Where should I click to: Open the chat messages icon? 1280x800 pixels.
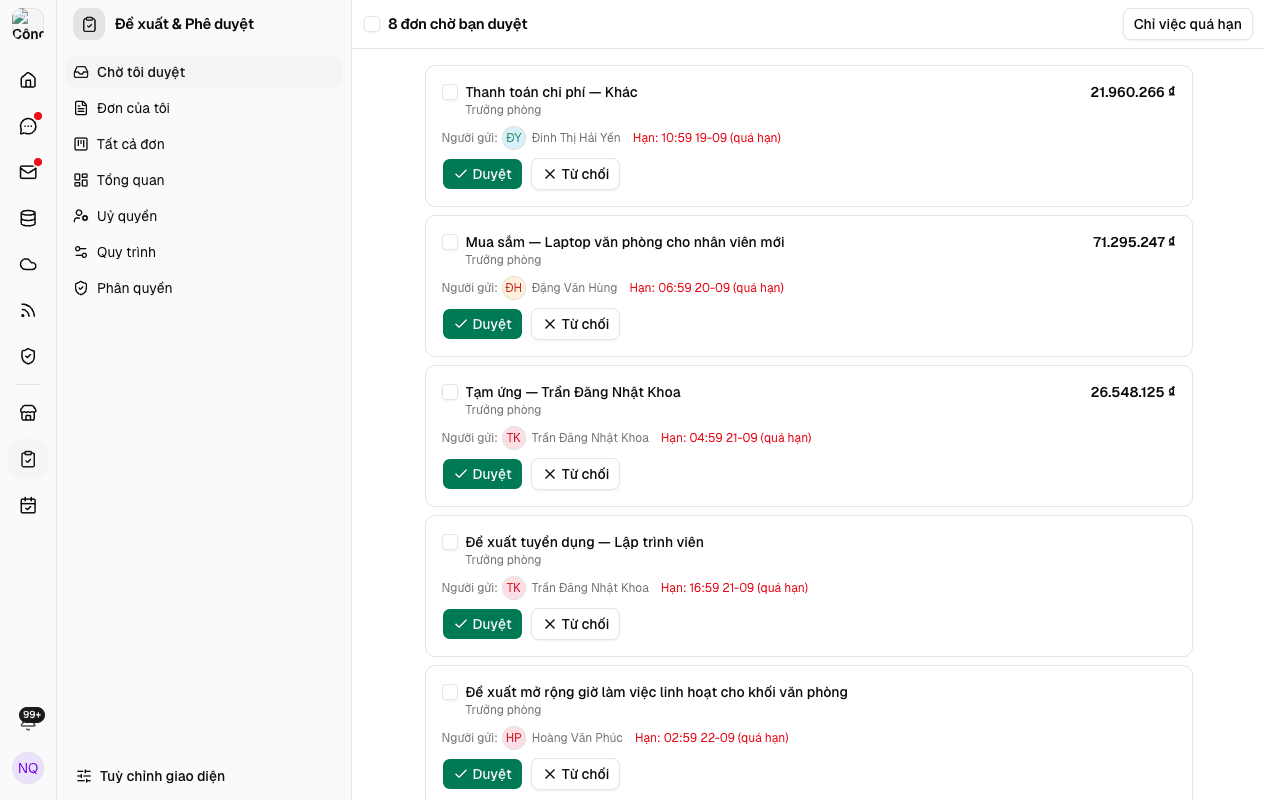tap(28, 126)
